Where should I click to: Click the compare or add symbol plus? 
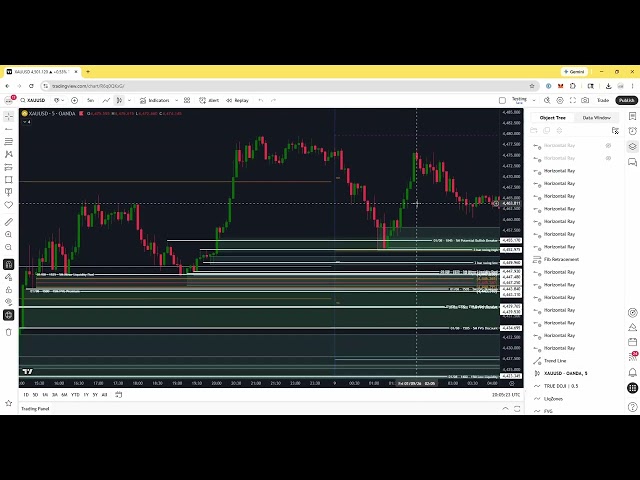pyautogui.click(x=74, y=100)
